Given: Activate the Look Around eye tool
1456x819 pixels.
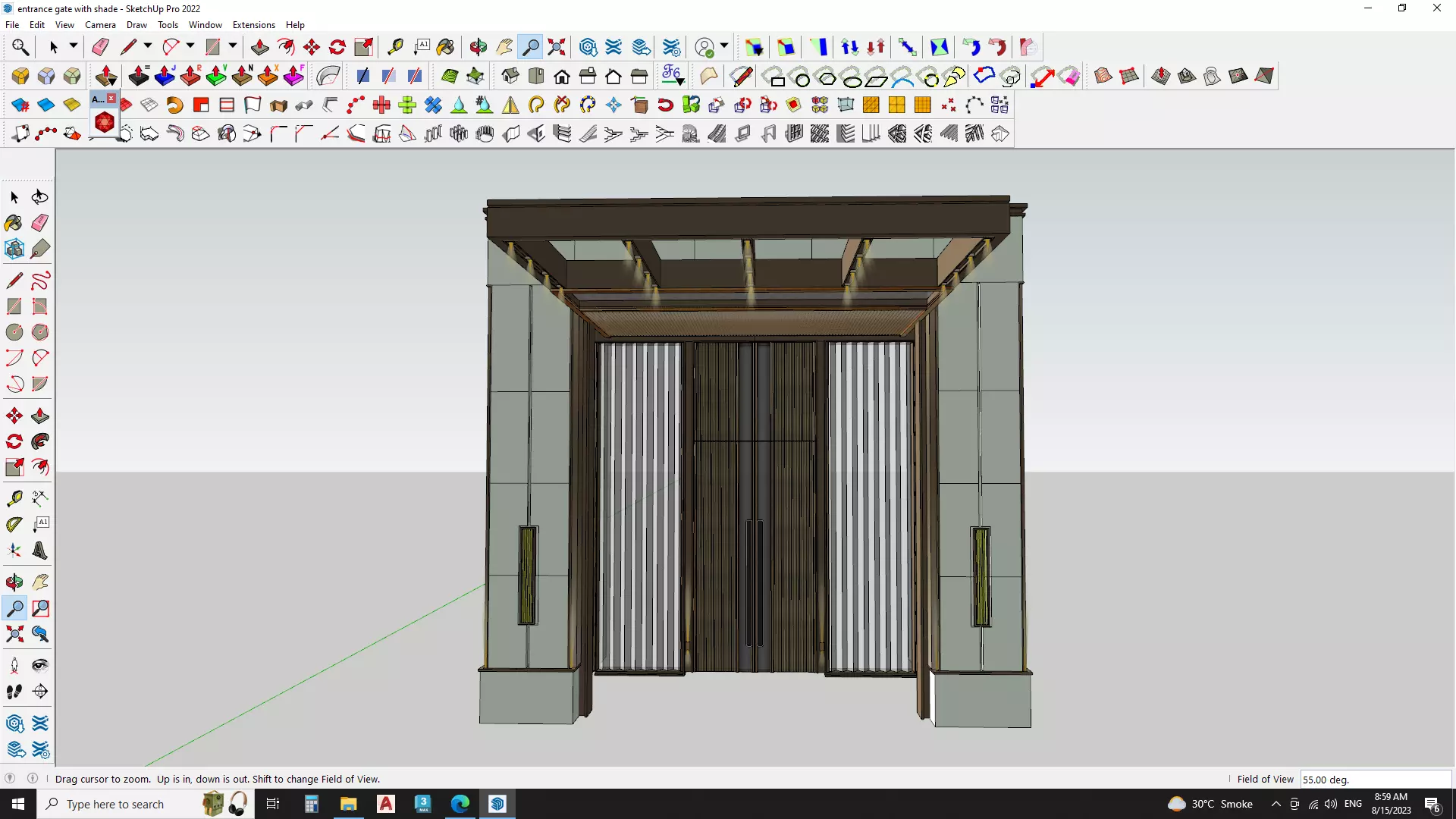Looking at the screenshot, I should coord(40,666).
